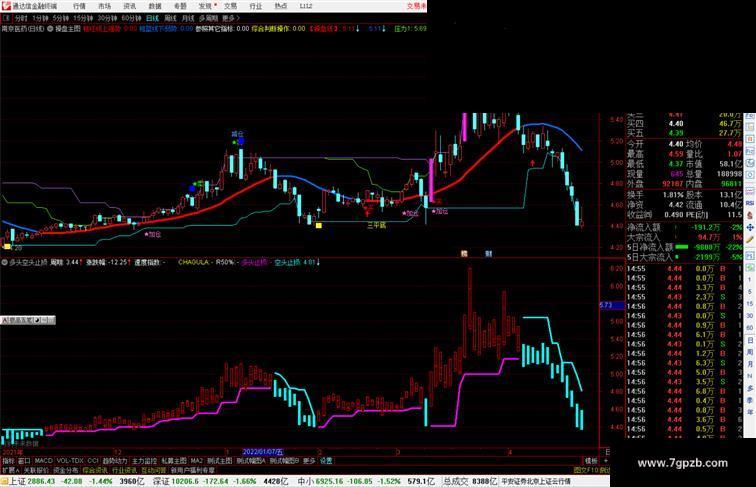Select the 15-minute period icon in right sidebar
The height and width of the screenshot is (487, 756).
(x=750, y=304)
